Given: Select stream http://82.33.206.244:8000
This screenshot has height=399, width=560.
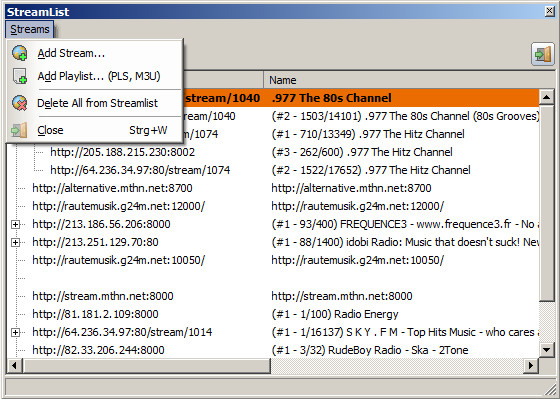Looking at the screenshot, I should pyautogui.click(x=98, y=350).
